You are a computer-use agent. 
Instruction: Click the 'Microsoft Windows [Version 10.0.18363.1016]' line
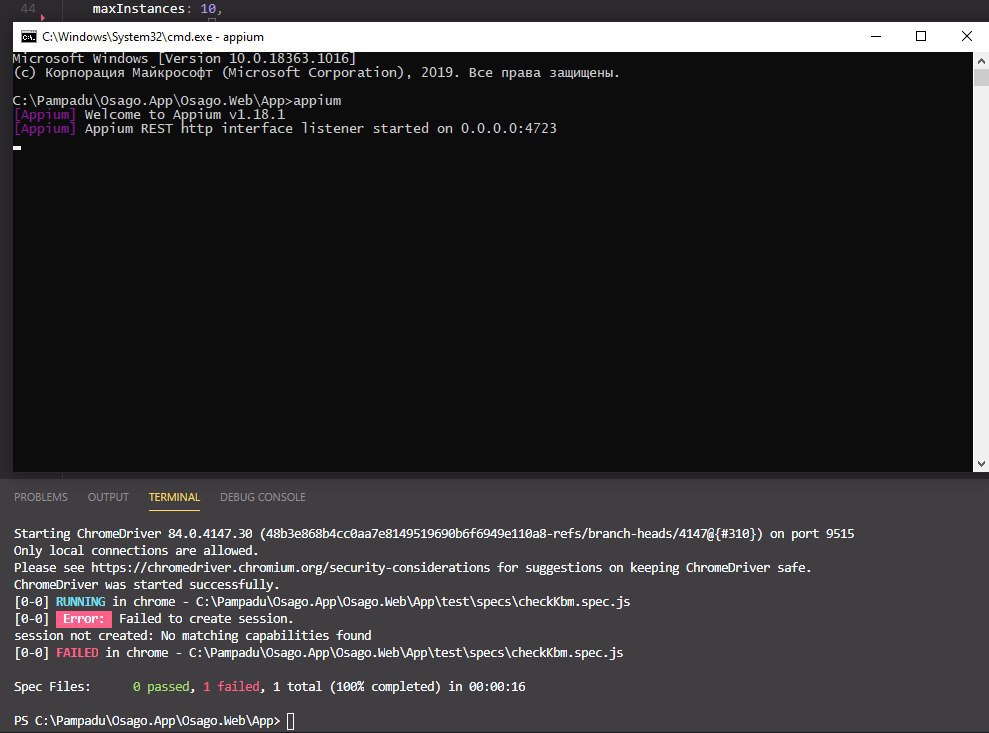[x=184, y=59]
